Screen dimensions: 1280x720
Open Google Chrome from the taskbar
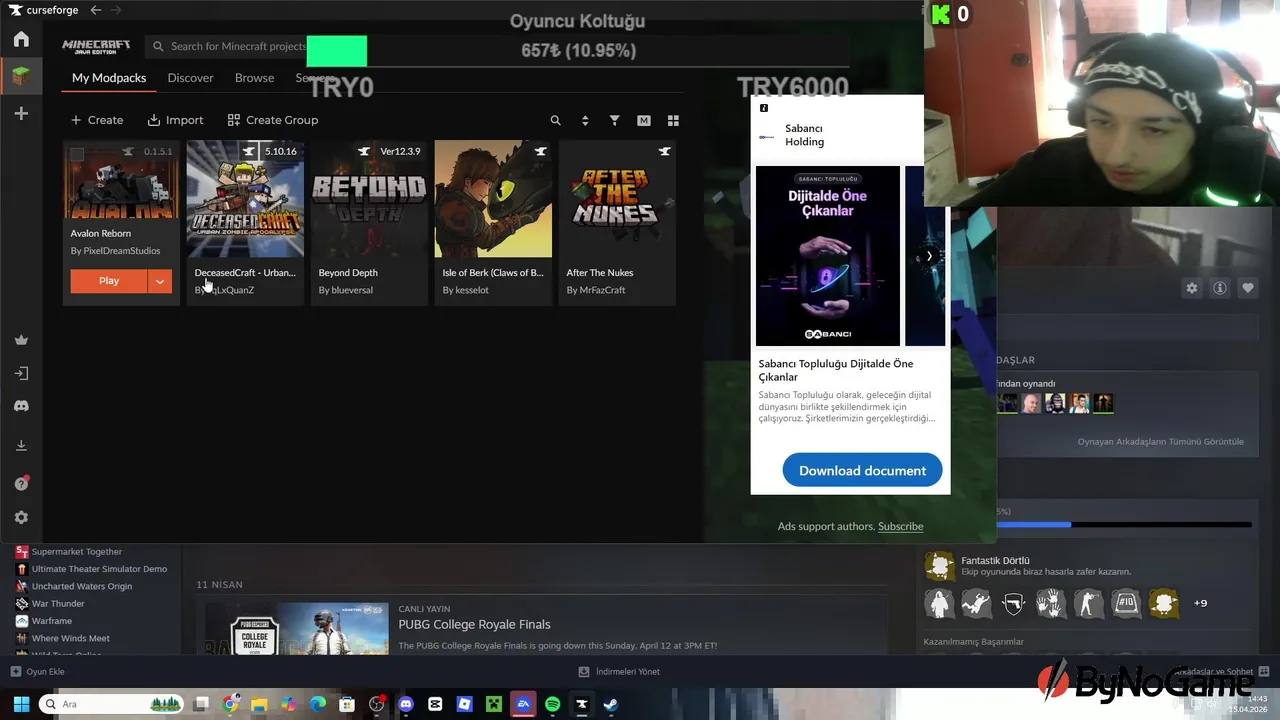[x=230, y=704]
